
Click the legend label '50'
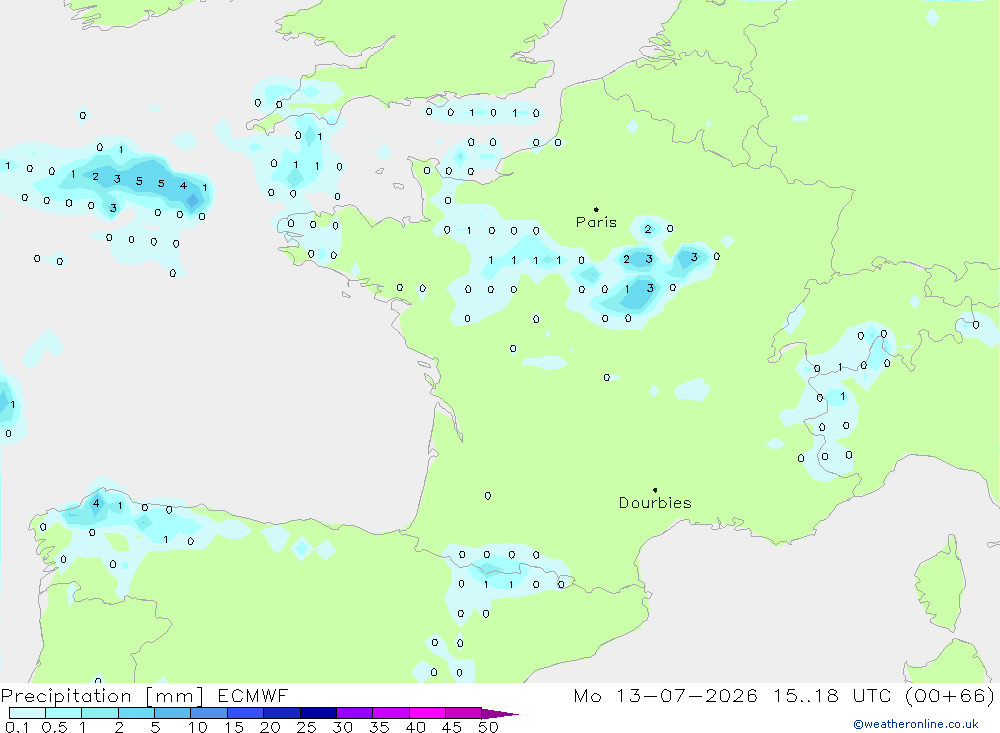coord(488,727)
